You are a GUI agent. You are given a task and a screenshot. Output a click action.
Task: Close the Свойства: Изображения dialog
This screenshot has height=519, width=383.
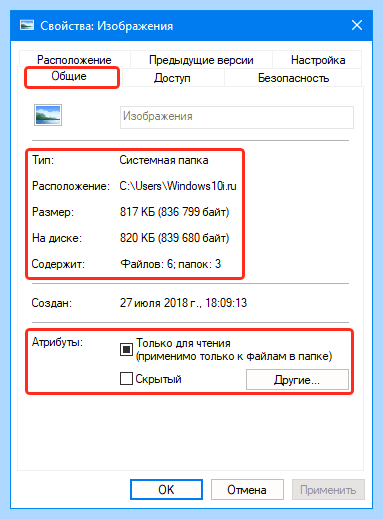pos(357,25)
